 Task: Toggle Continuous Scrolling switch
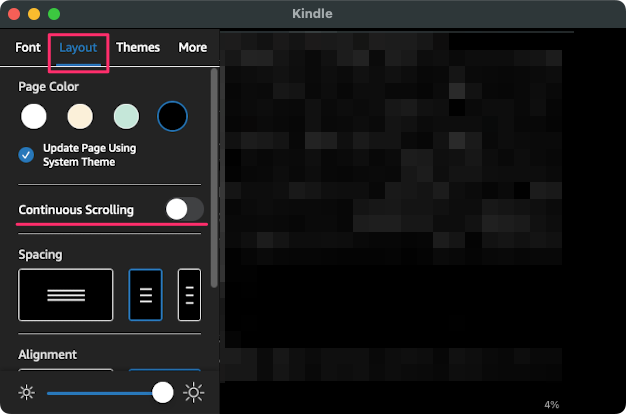(184, 209)
